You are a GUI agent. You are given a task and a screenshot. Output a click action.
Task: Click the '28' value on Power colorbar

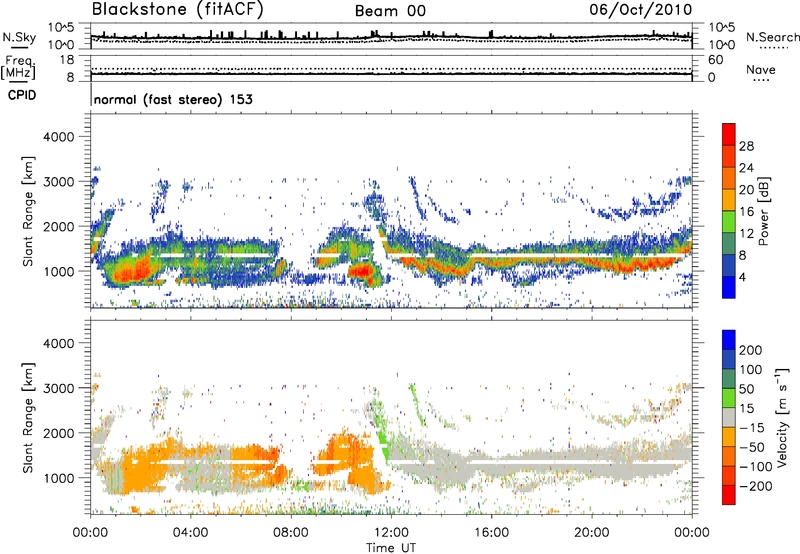(746, 146)
